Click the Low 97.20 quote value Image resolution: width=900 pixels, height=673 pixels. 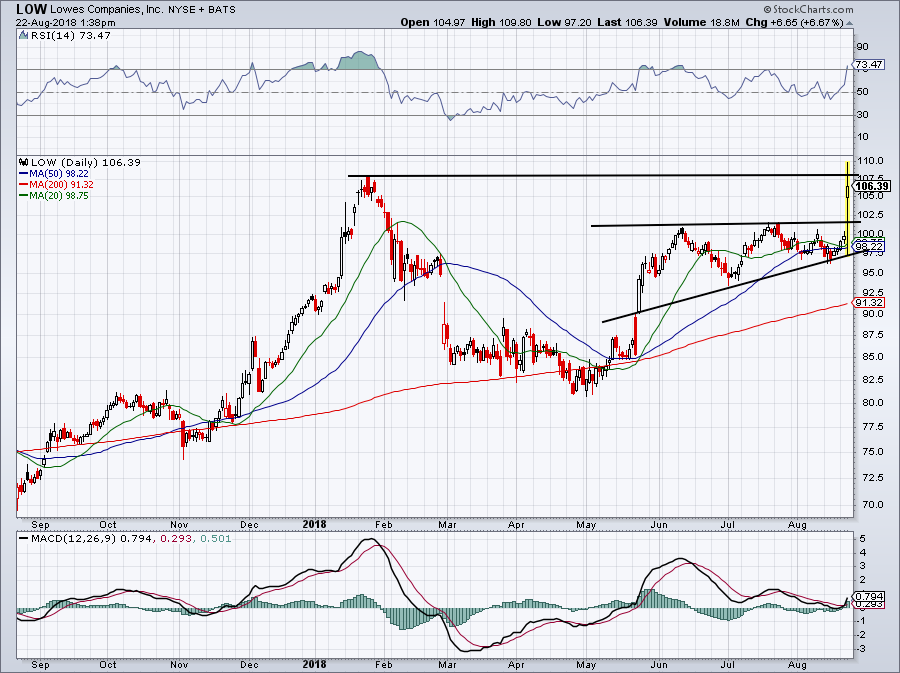point(564,22)
